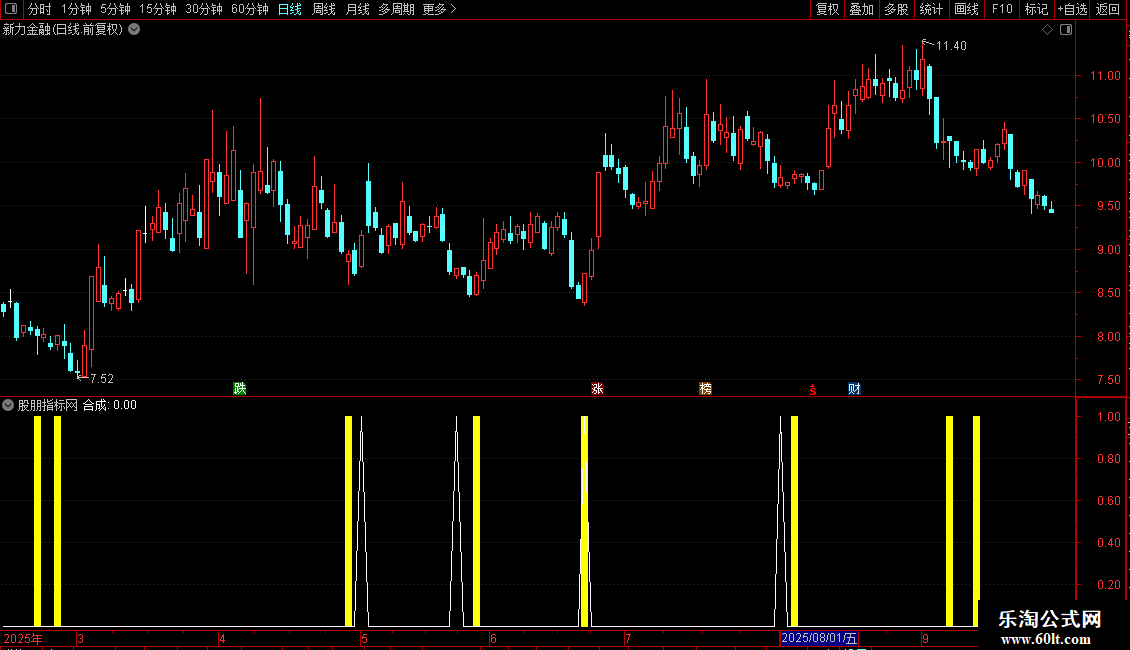This screenshot has width=1130, height=650.
Task: Switch to 月线 monthly chart
Action: tap(357, 9)
